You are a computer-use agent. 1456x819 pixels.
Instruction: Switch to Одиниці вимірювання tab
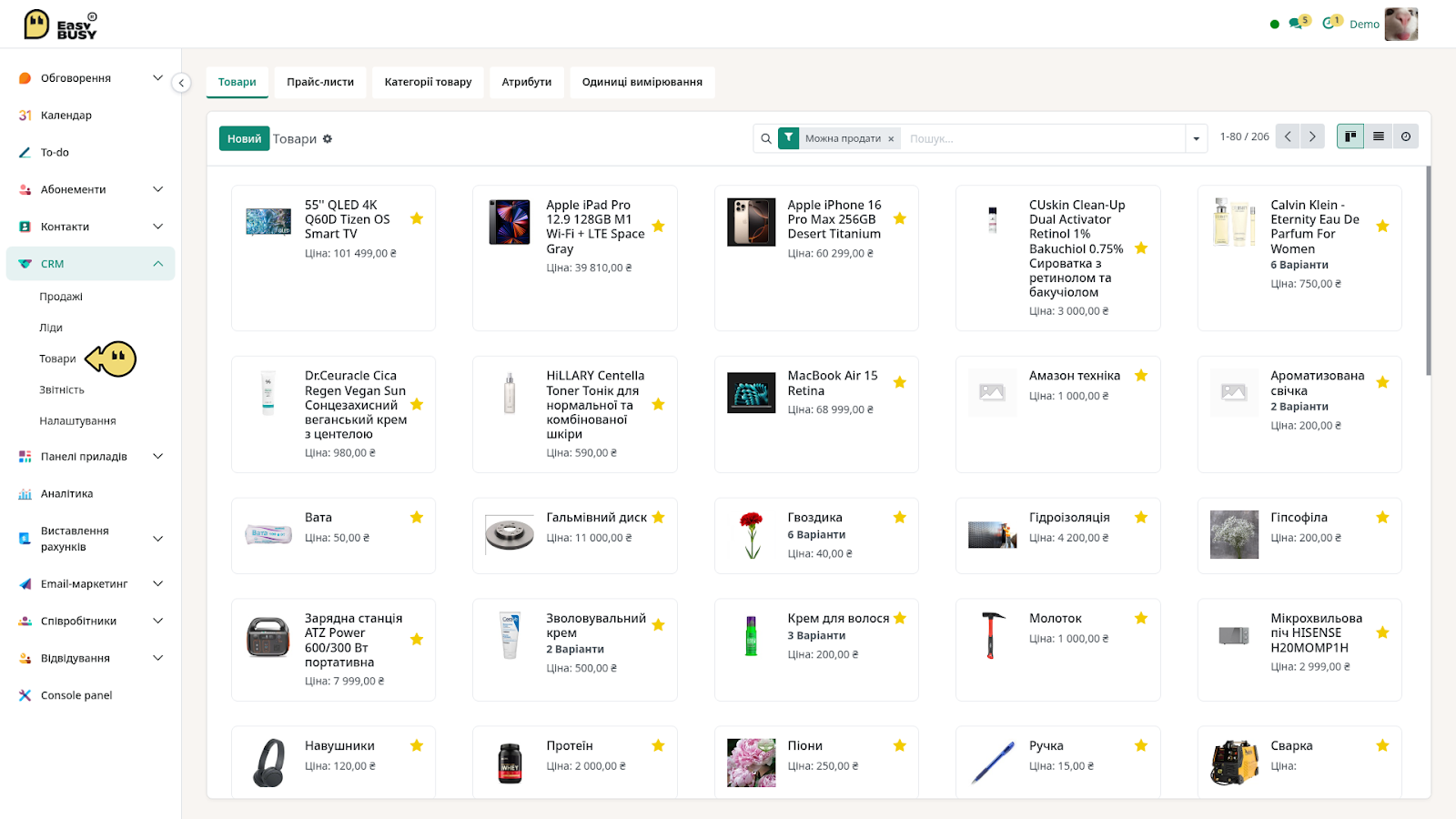[x=642, y=82]
